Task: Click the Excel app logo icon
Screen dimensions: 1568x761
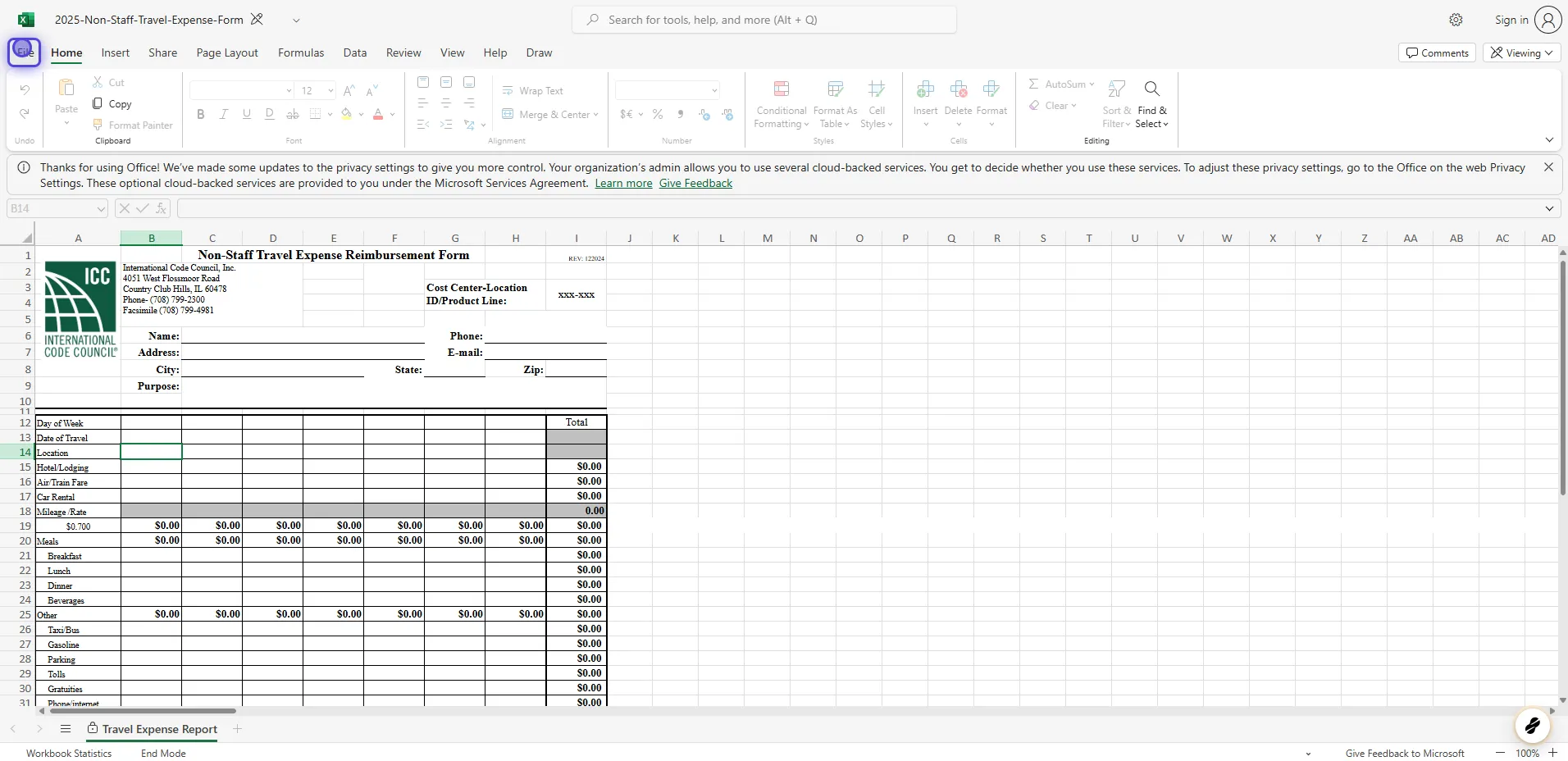Action: (26, 20)
